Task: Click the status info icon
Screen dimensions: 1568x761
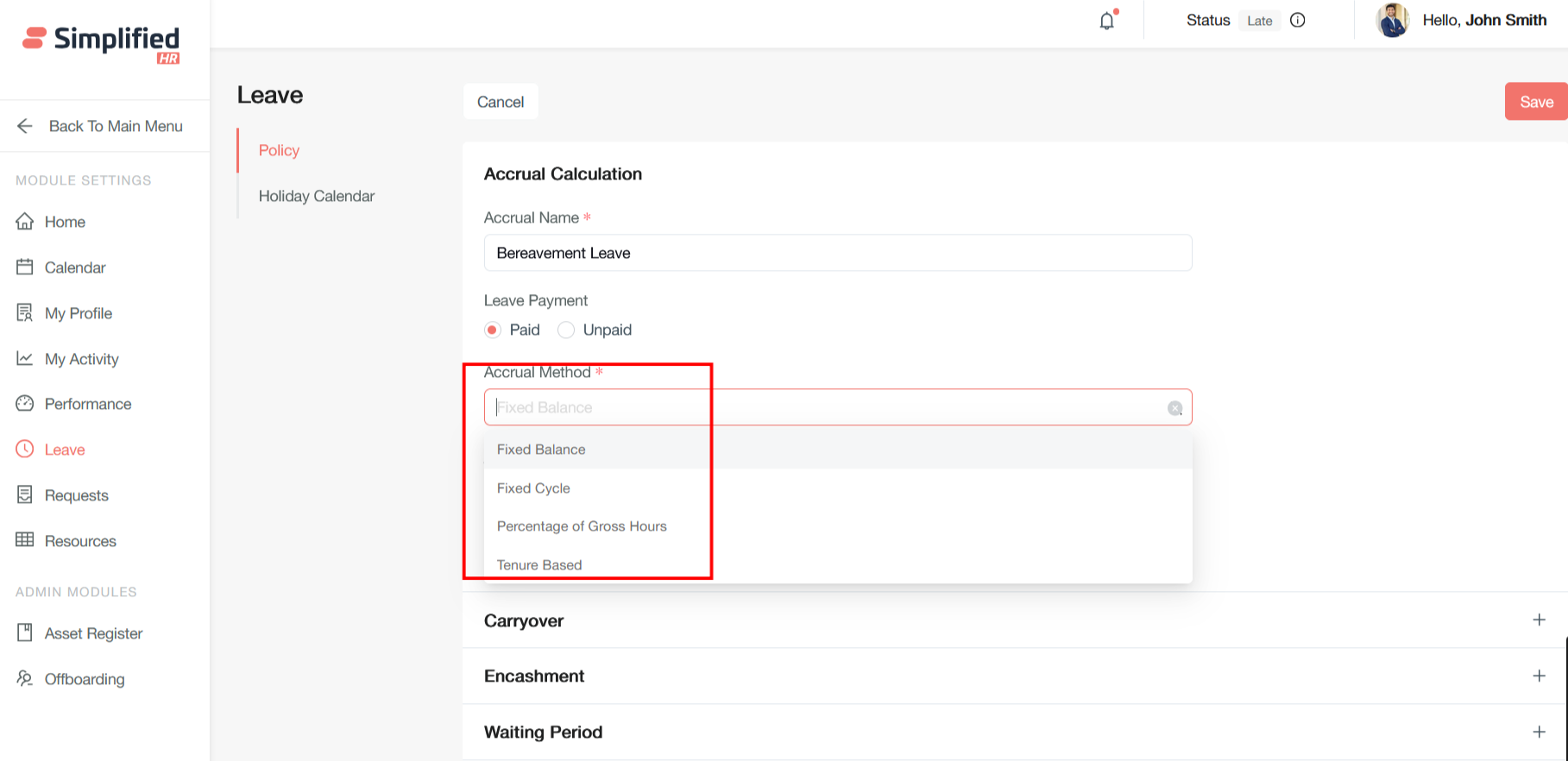Action: (x=1297, y=21)
